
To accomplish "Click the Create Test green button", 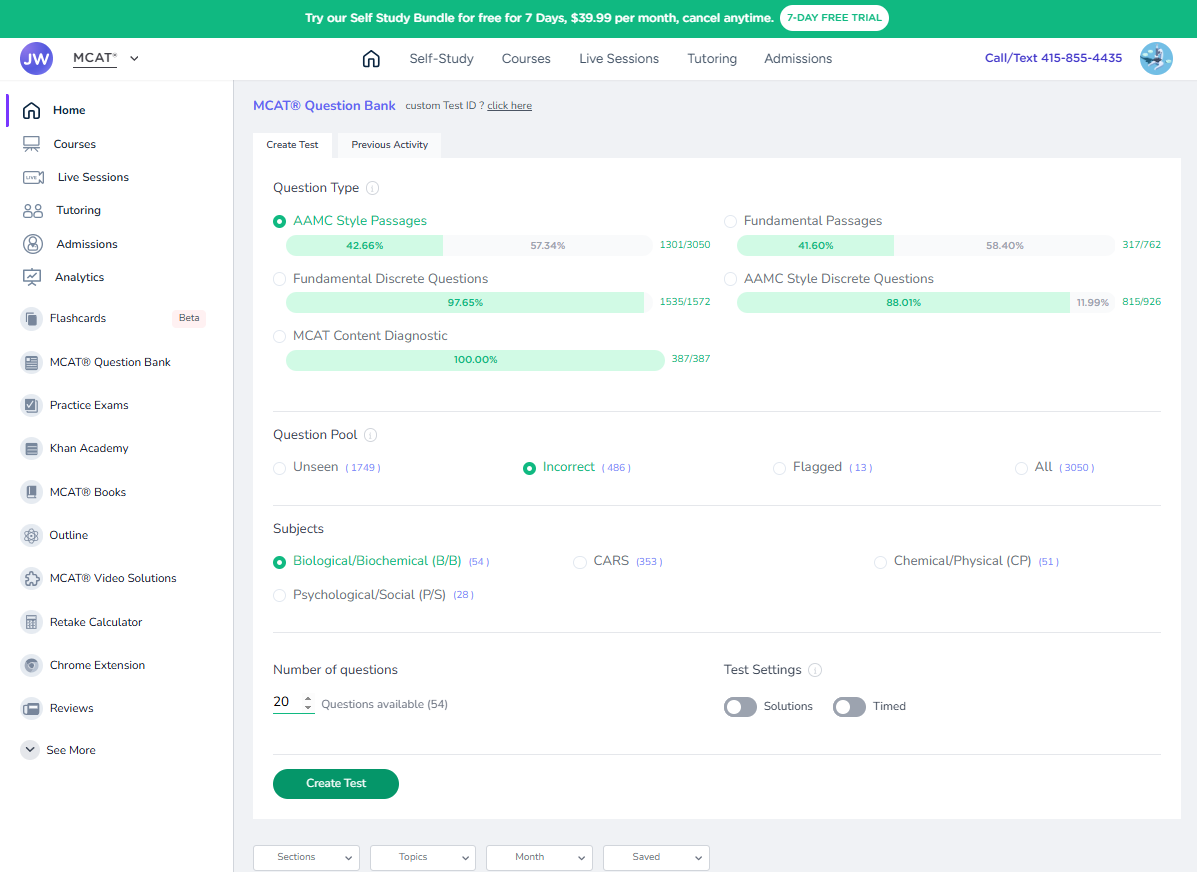I will point(336,784).
